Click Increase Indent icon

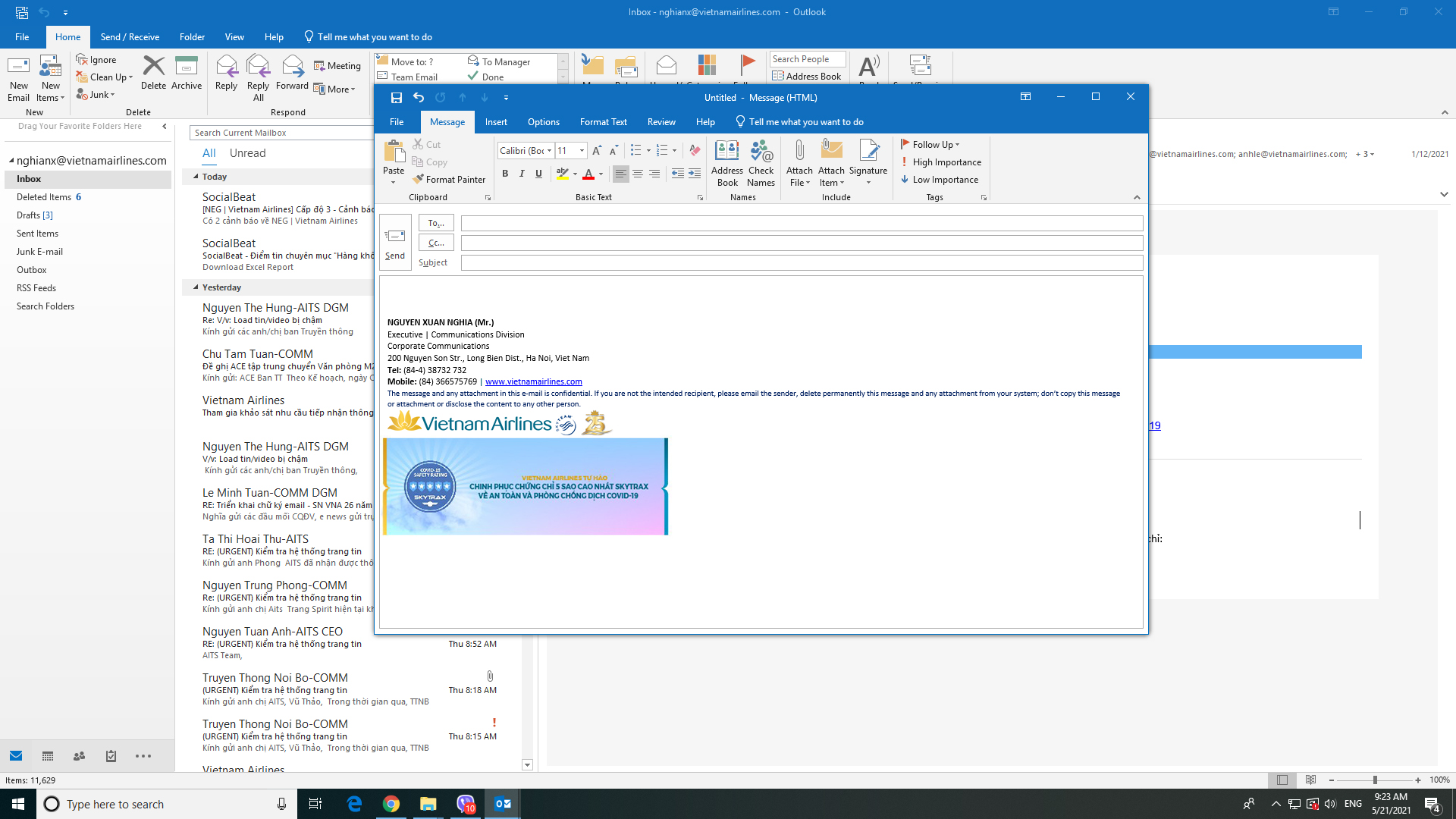(695, 174)
